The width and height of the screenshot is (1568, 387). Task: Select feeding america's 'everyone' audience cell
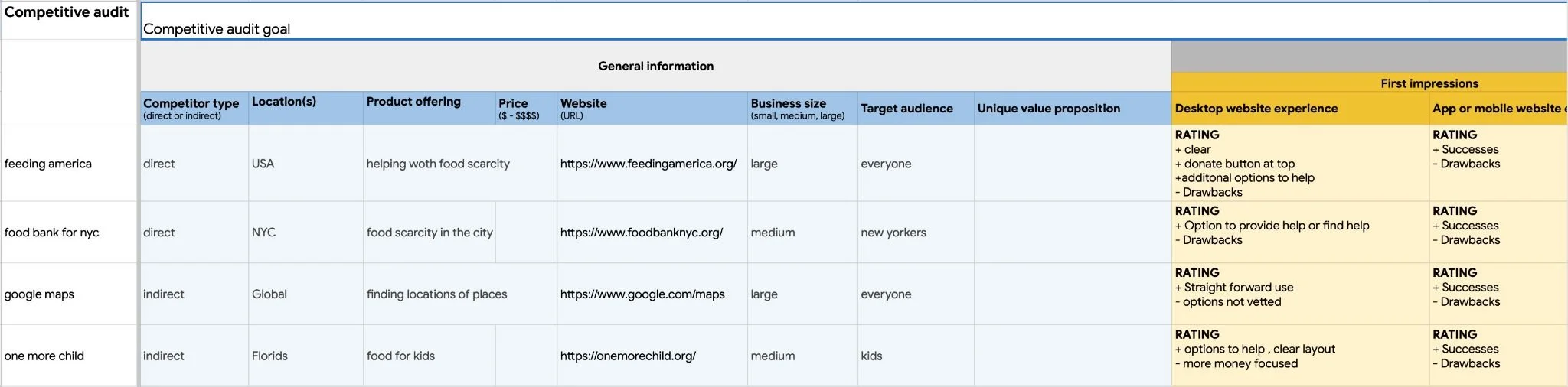pos(916,164)
